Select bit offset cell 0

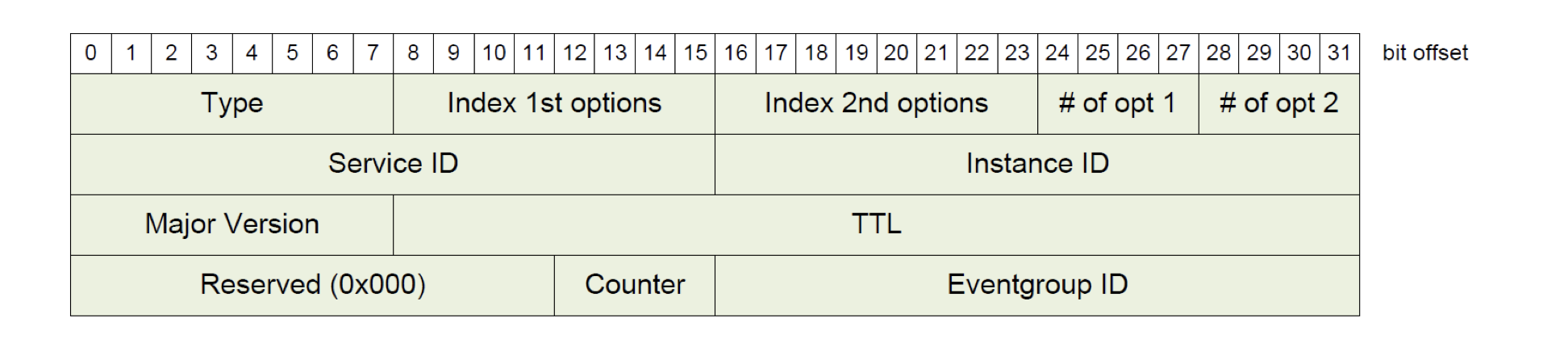point(90,53)
